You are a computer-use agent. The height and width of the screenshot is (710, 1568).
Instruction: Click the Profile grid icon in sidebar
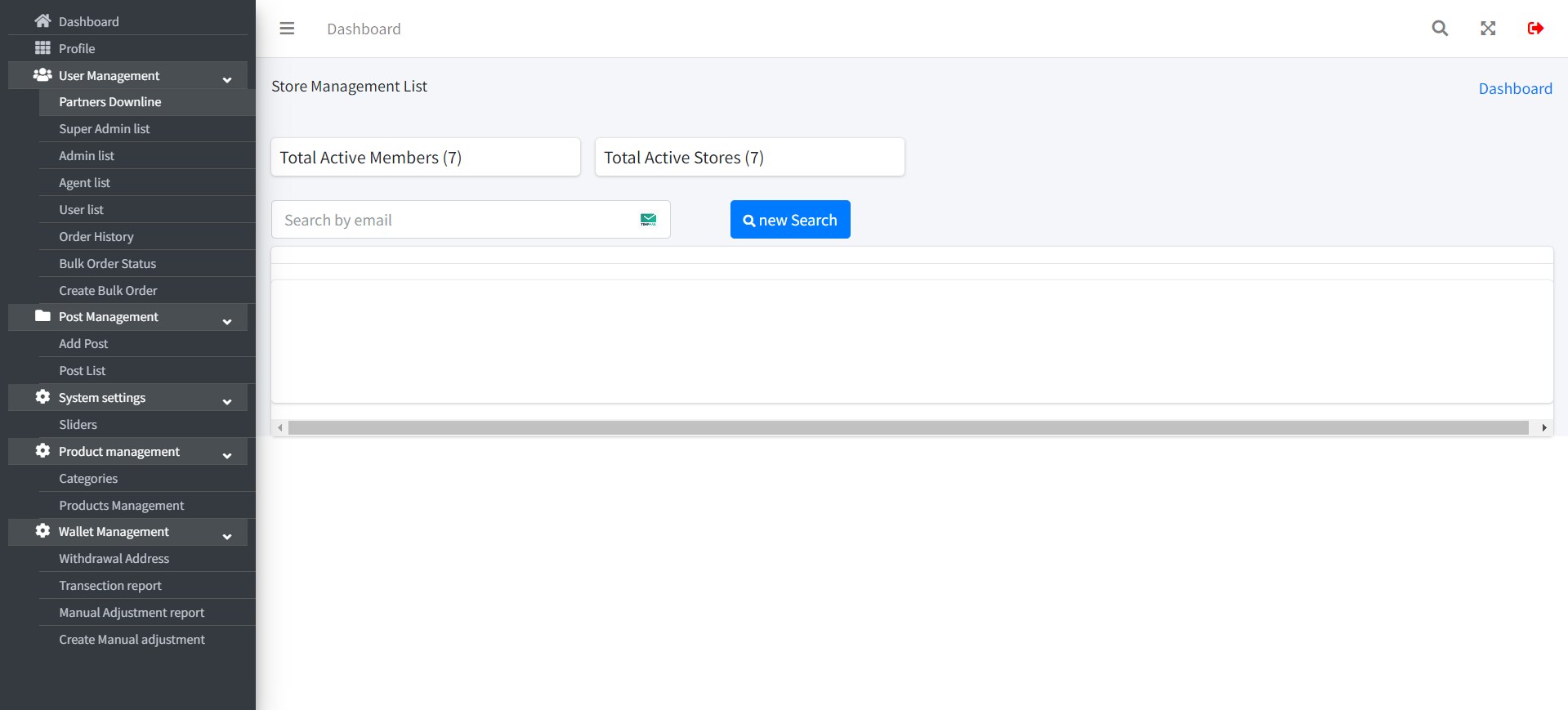click(x=42, y=48)
